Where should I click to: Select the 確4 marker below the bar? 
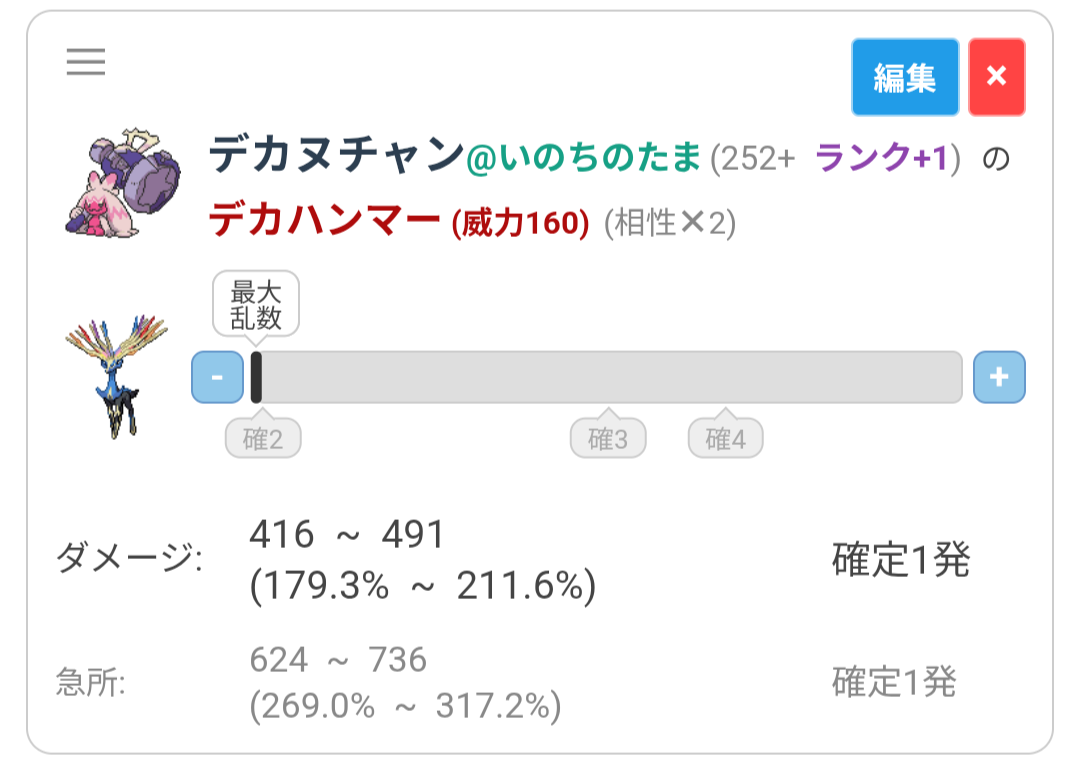725,438
